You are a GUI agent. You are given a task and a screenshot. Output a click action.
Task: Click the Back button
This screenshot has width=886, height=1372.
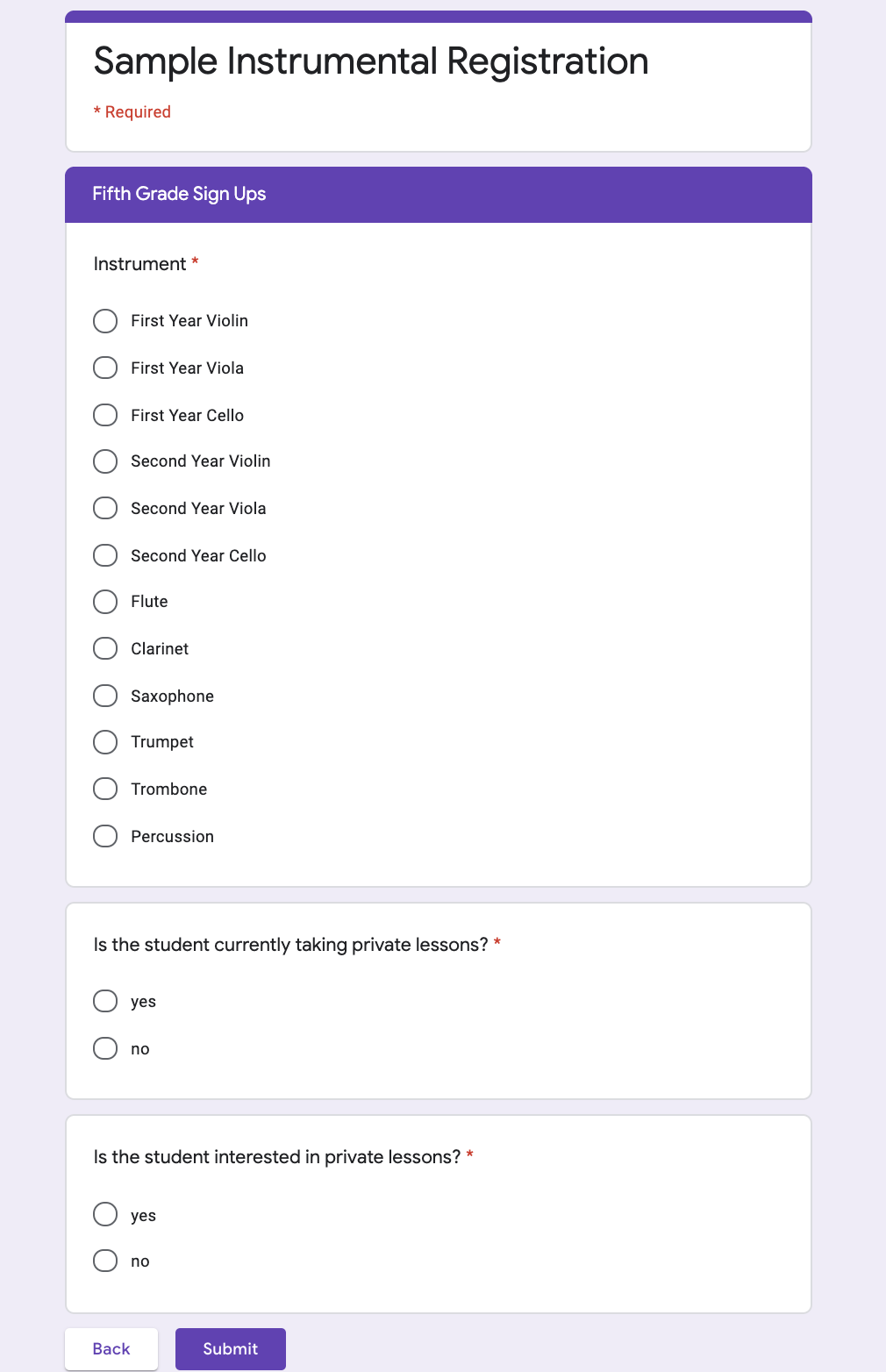[x=111, y=1349]
